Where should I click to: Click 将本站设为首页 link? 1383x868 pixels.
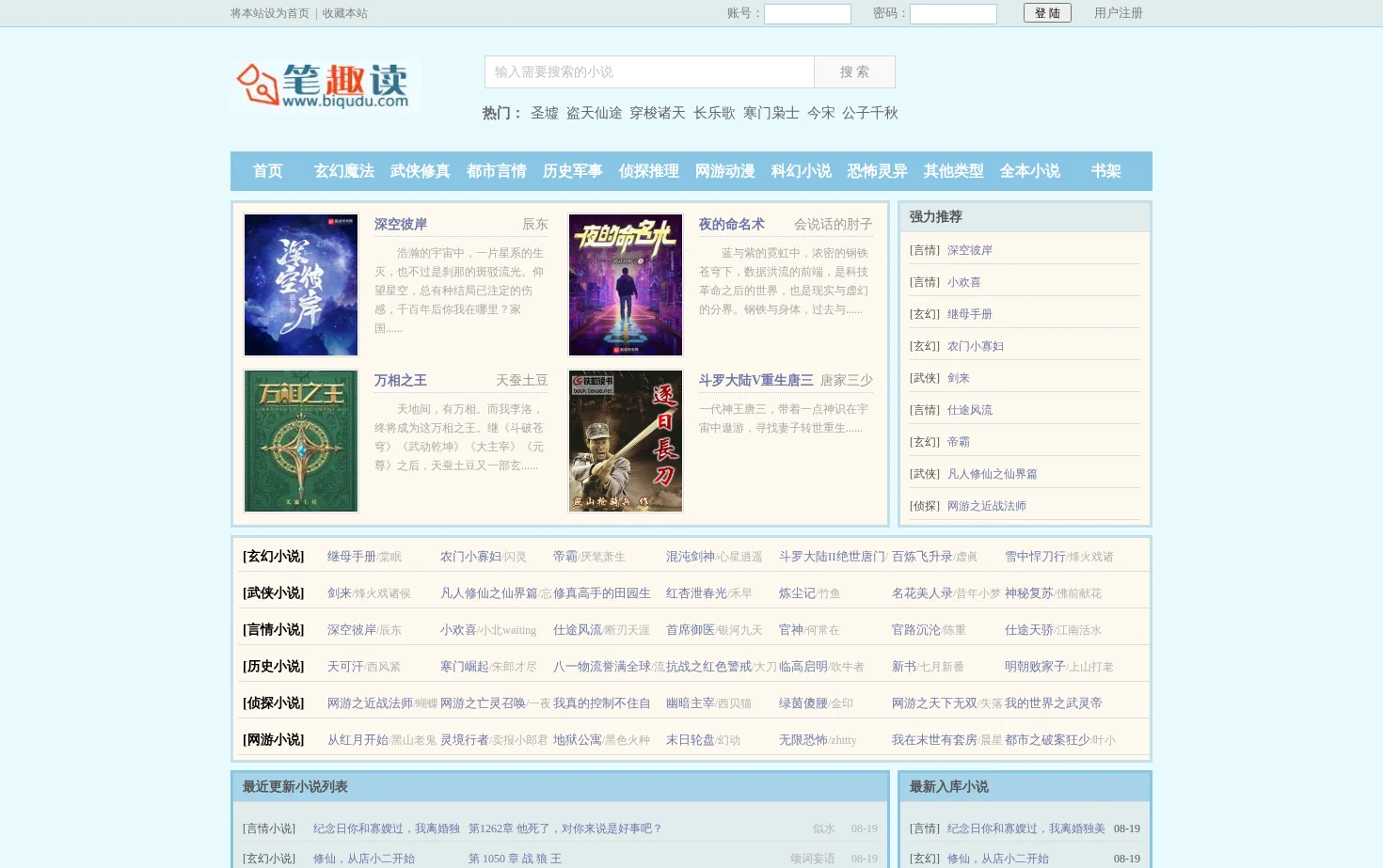coord(270,13)
